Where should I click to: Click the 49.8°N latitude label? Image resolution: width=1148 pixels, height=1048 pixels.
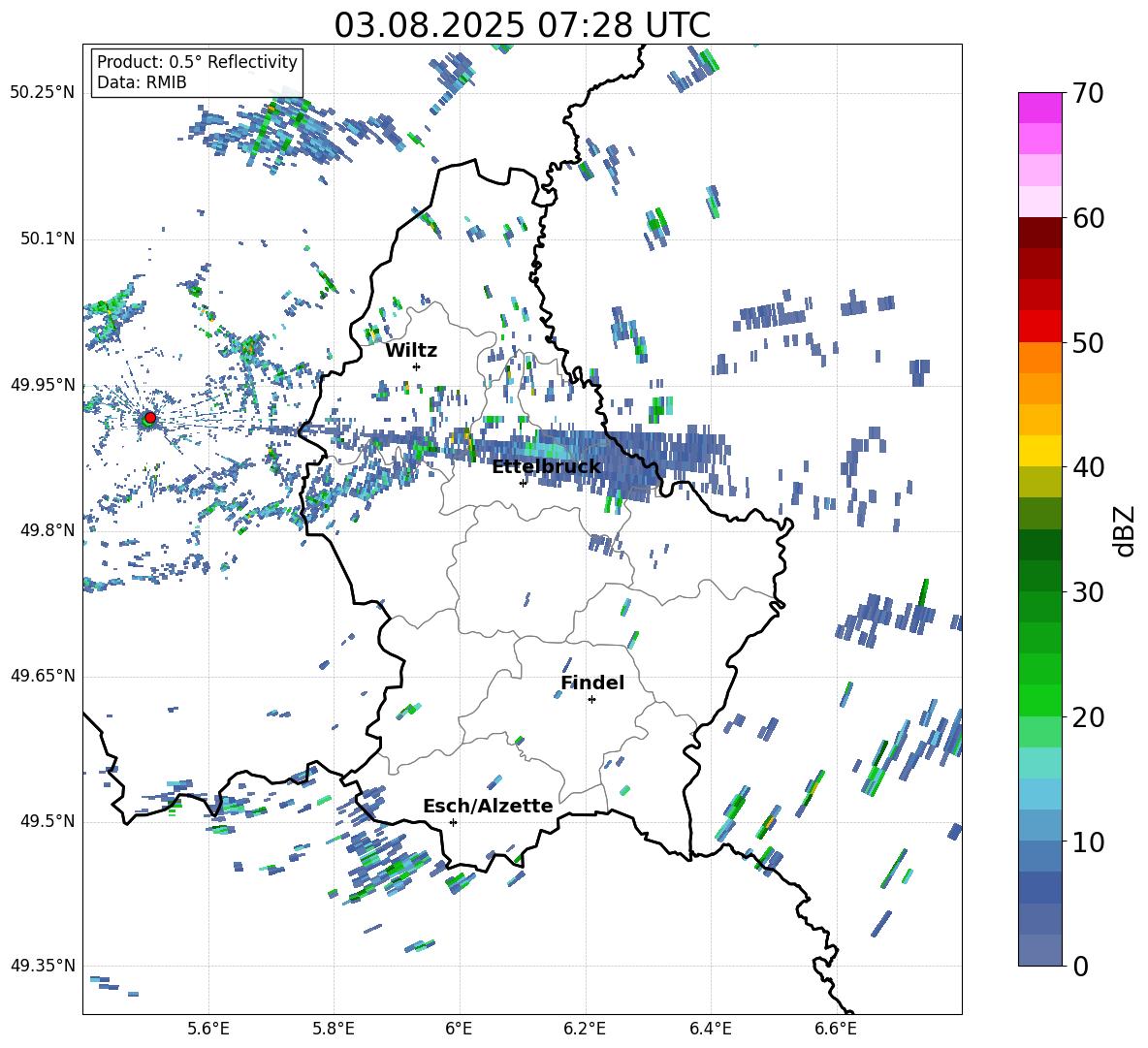coord(47,530)
